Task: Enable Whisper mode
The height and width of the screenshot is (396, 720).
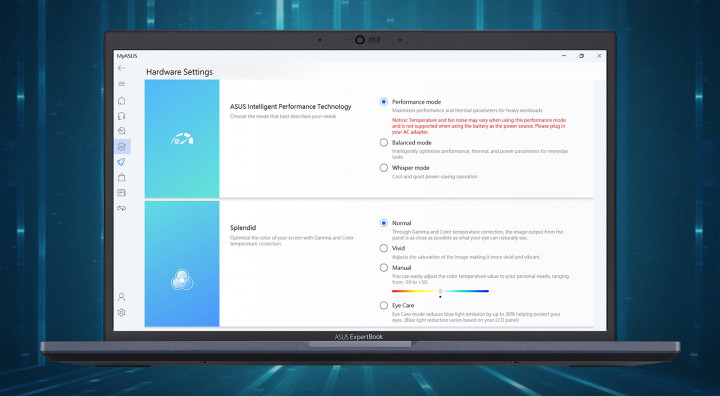Action: [x=384, y=168]
